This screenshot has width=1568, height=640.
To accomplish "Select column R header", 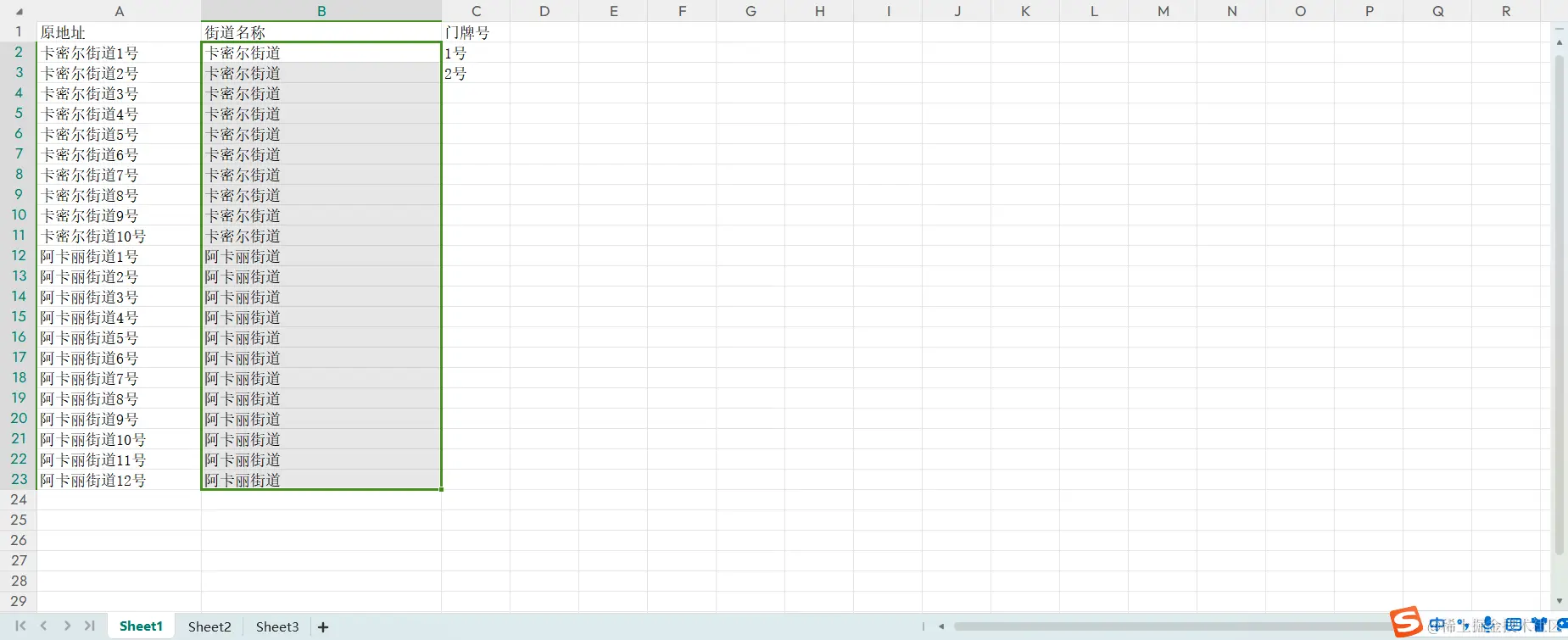I will point(1506,11).
